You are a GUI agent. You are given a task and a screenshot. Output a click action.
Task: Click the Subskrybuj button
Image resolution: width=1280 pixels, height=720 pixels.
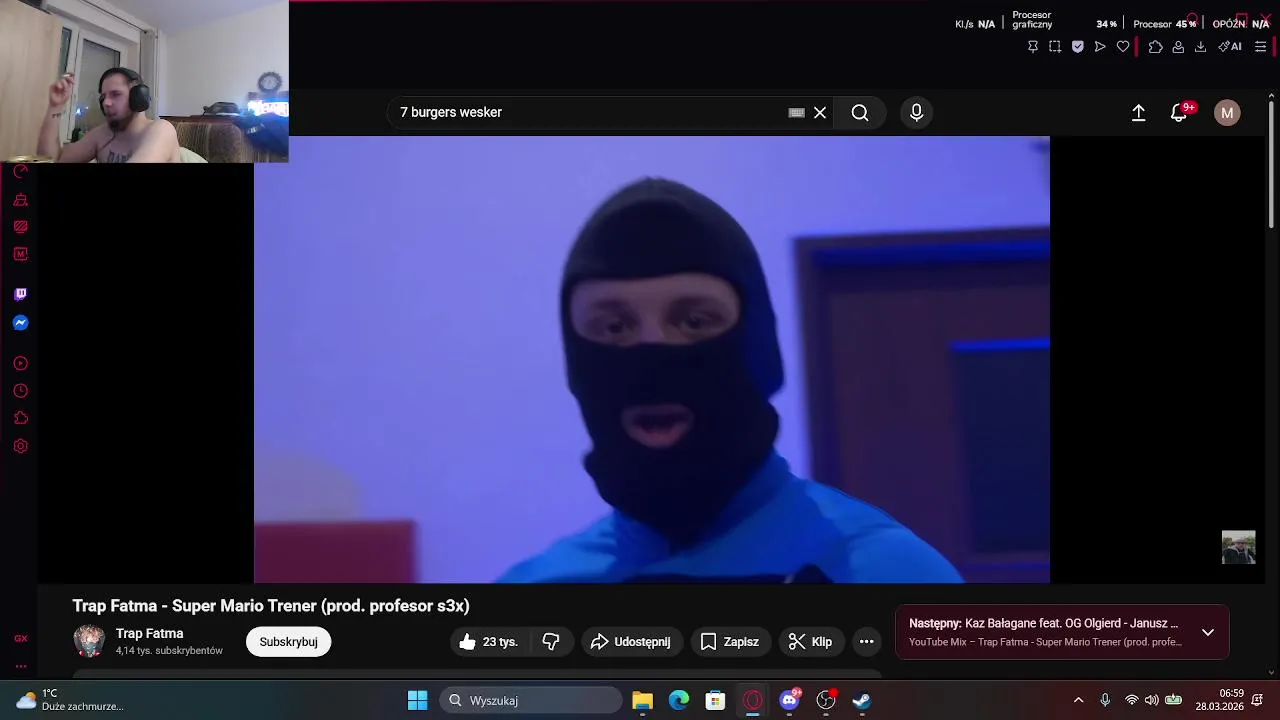(288, 642)
